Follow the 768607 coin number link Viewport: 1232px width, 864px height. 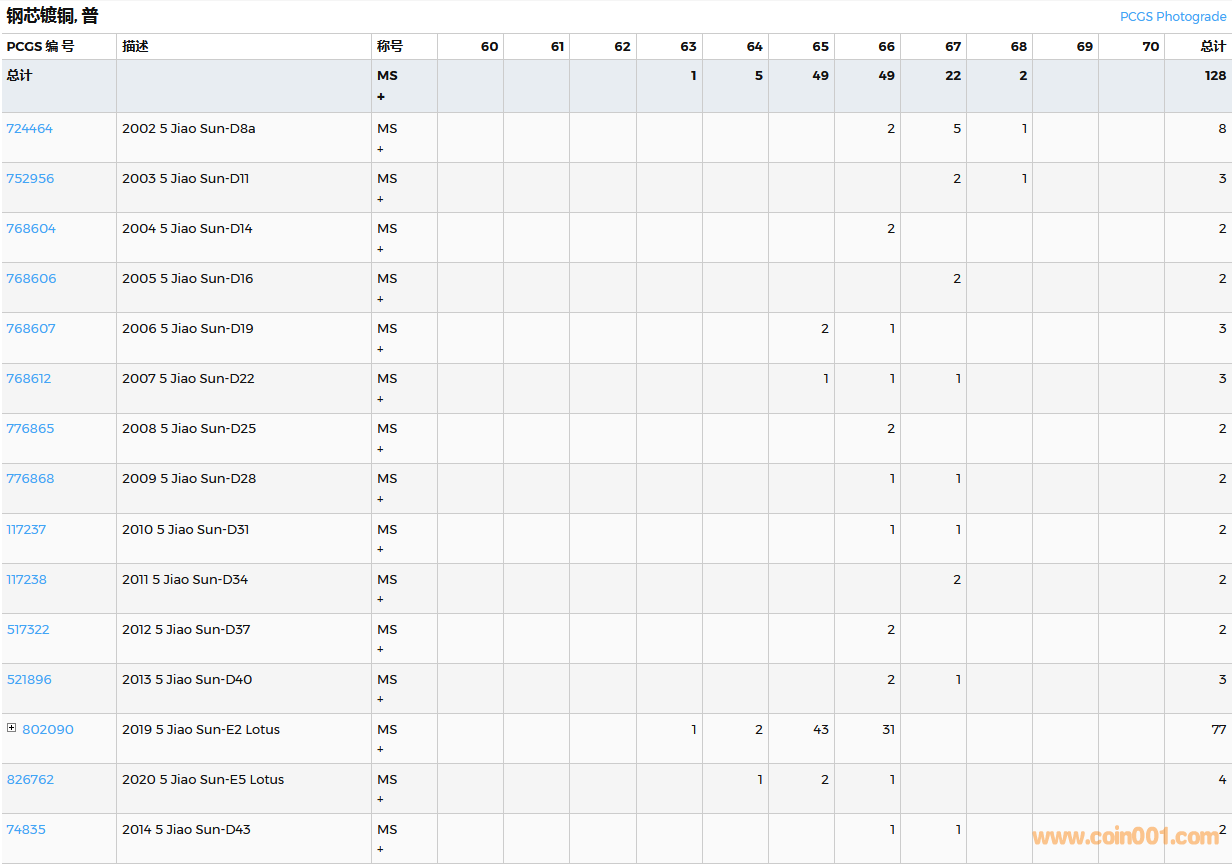(31, 329)
